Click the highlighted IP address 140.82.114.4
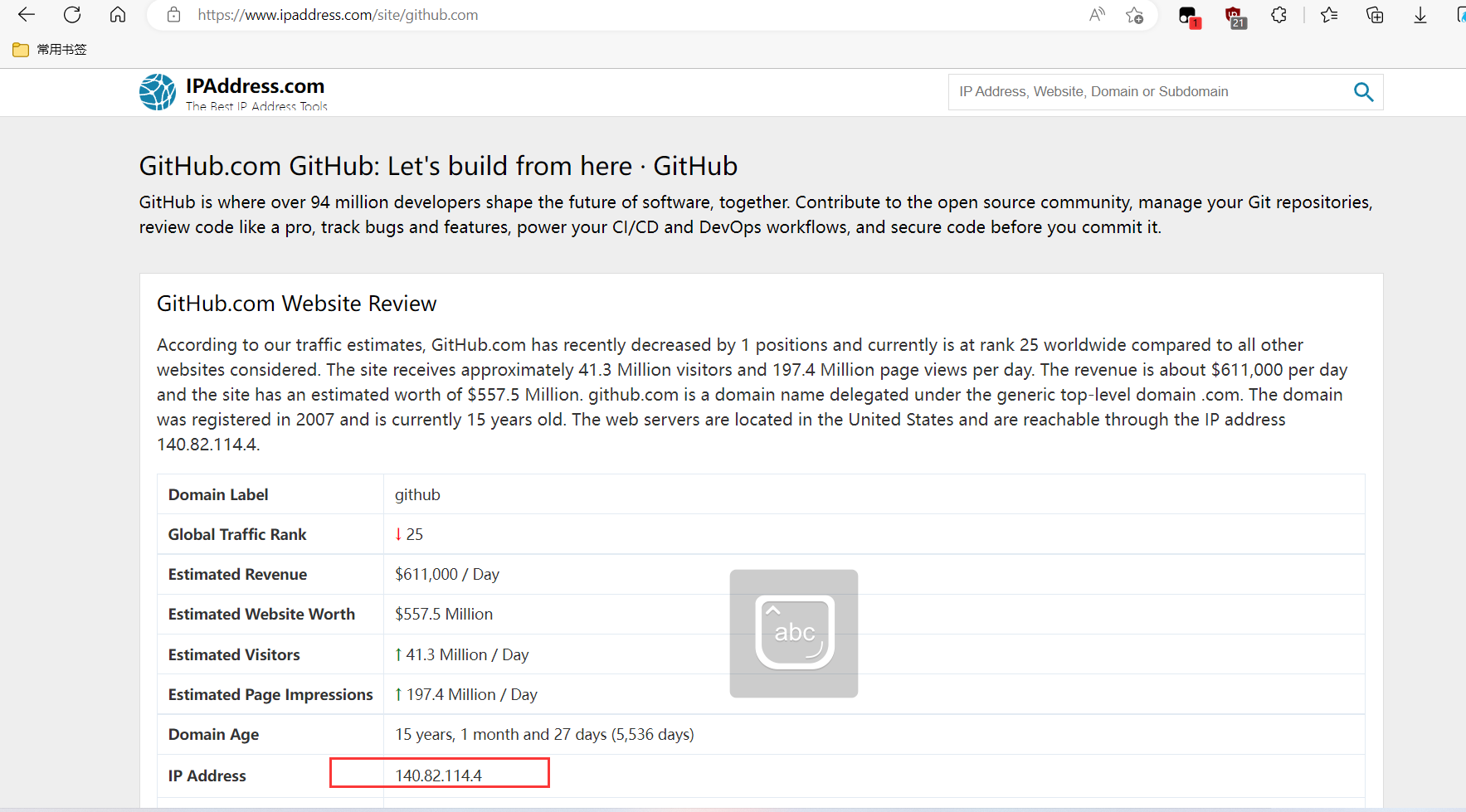 439,776
